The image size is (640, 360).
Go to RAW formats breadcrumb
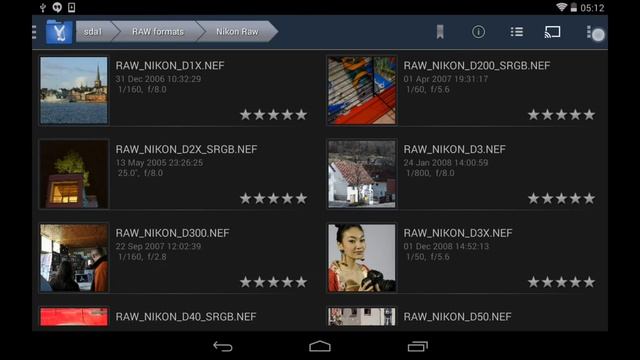(158, 31)
